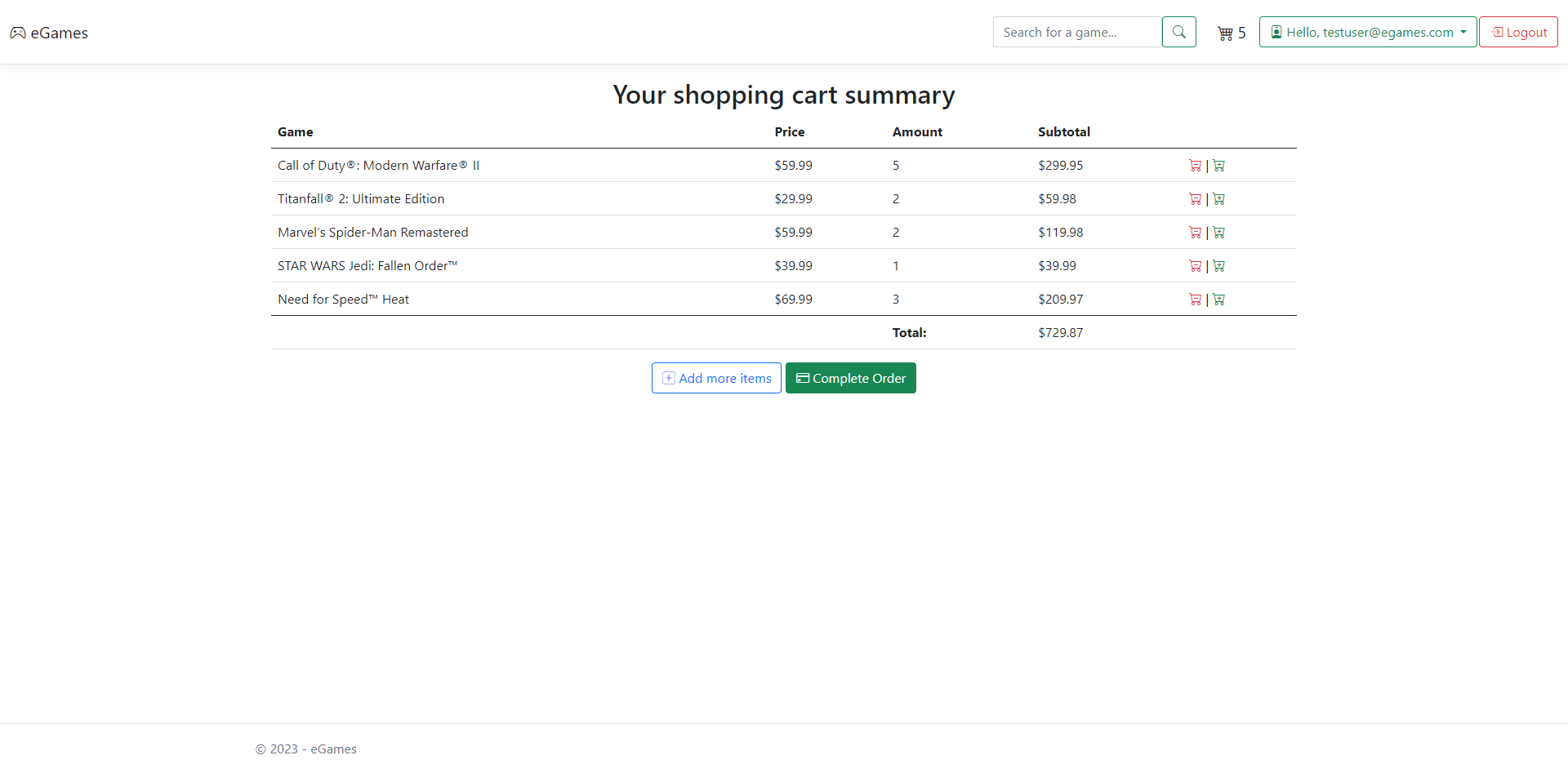Add one more STAR WARS Jedi: Fallen Order
Screen dimensions: 1568x773
pos(1218,266)
